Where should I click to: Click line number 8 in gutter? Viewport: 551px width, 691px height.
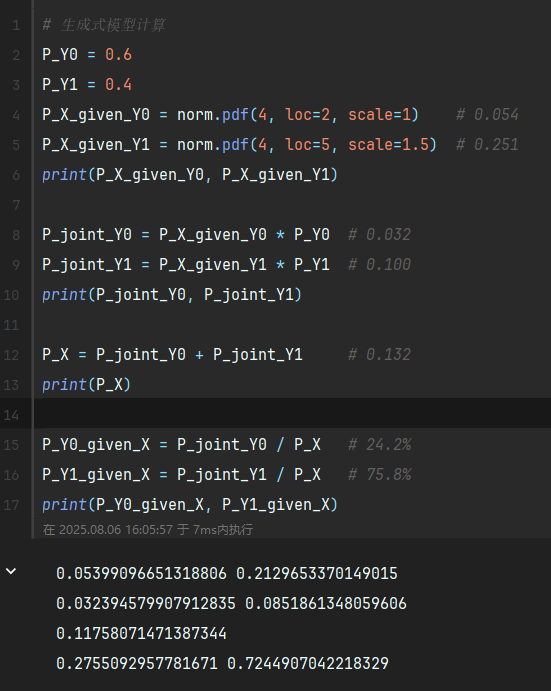16,235
